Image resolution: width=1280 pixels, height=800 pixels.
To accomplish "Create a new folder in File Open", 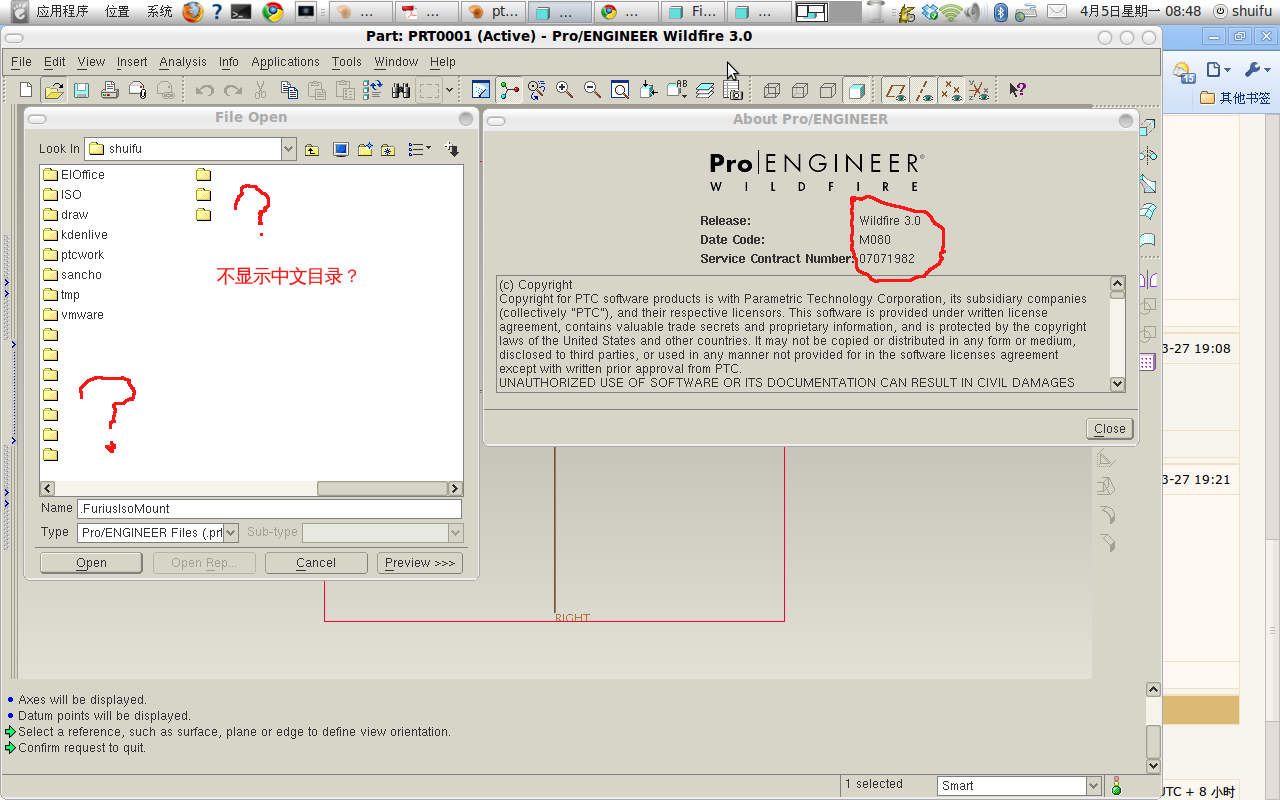I will click(x=364, y=150).
